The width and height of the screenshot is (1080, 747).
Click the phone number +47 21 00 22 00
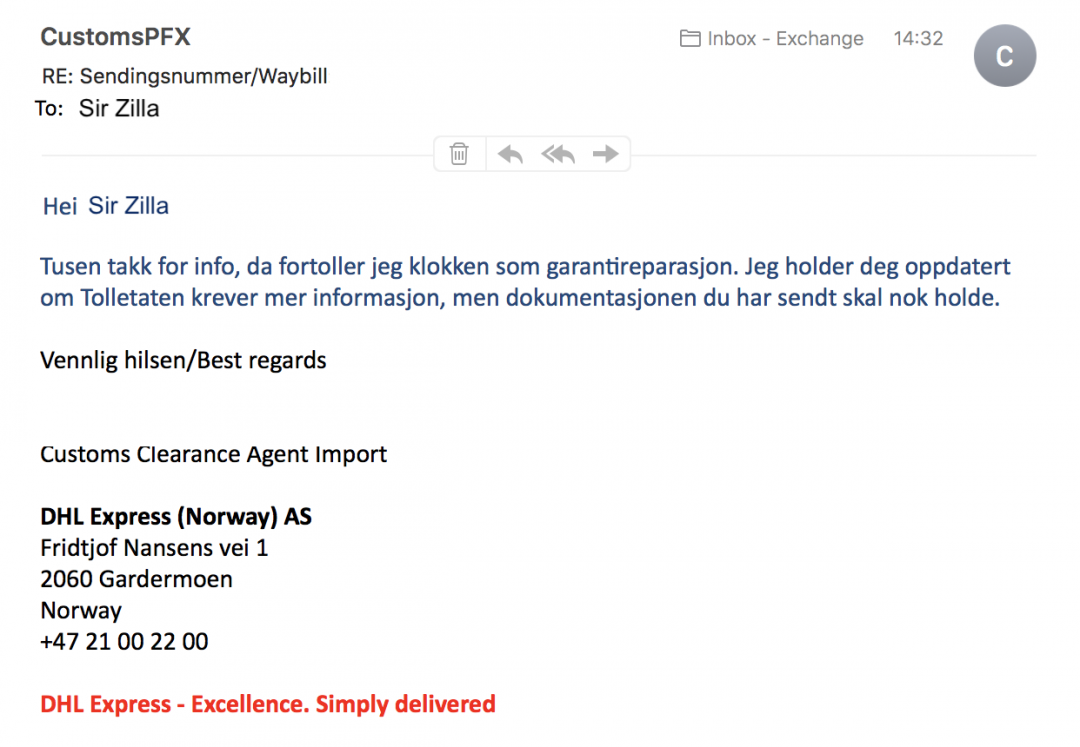pyautogui.click(x=124, y=641)
